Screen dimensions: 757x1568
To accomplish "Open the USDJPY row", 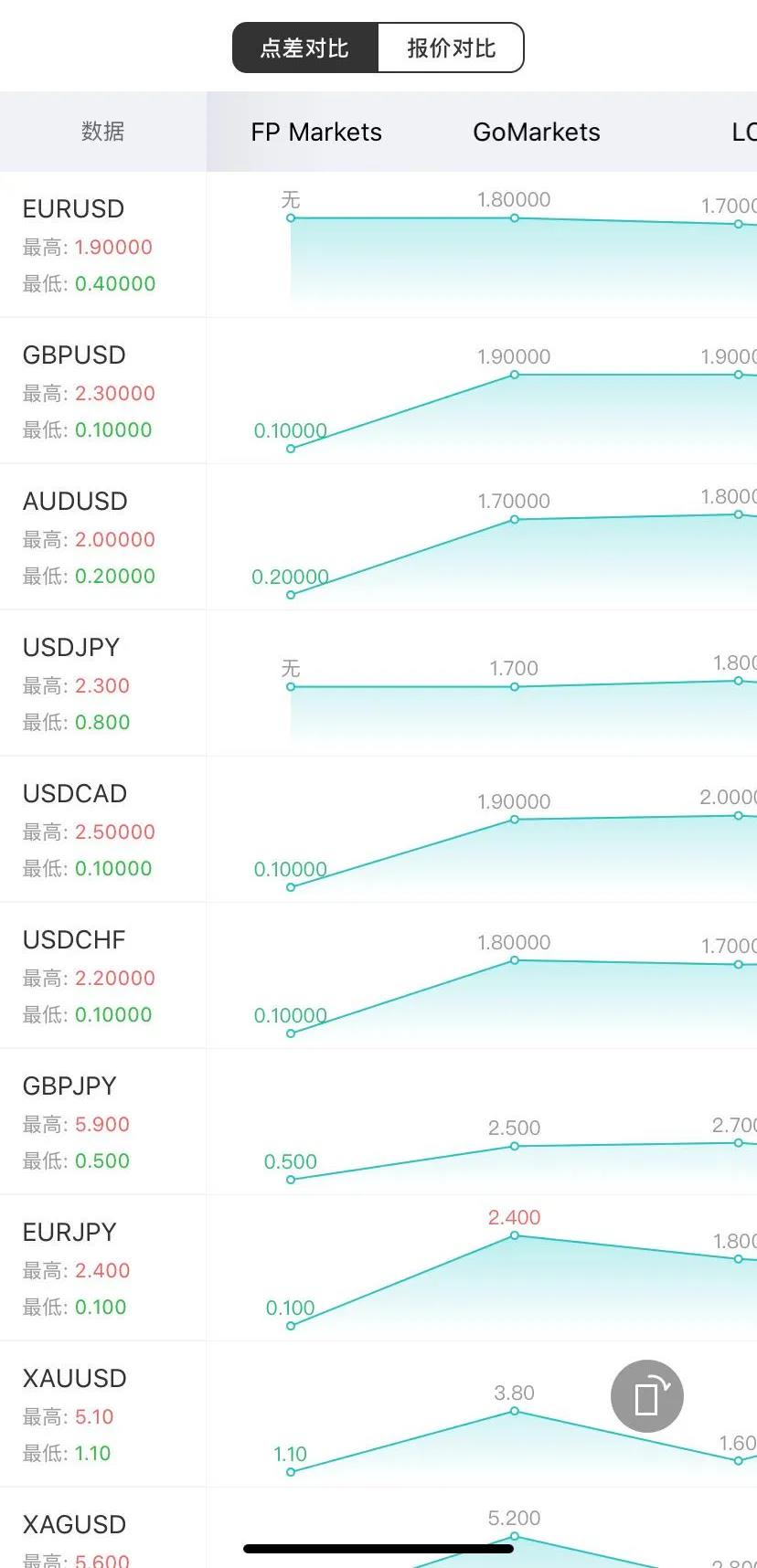I will tap(378, 683).
